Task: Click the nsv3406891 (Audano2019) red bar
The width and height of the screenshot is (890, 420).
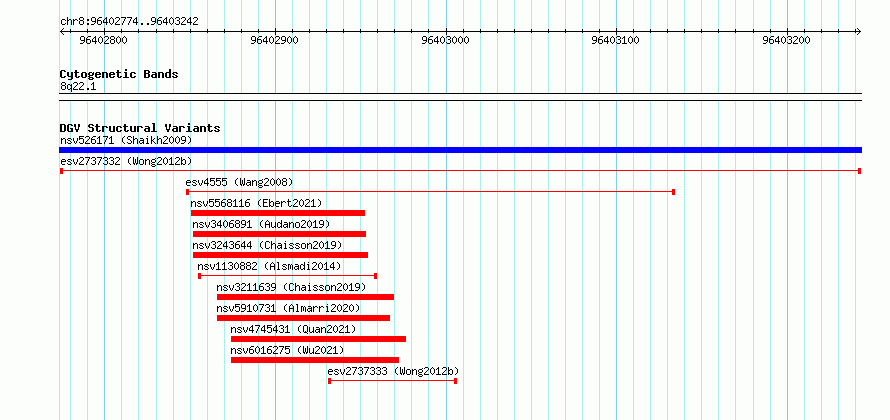Action: 279,234
